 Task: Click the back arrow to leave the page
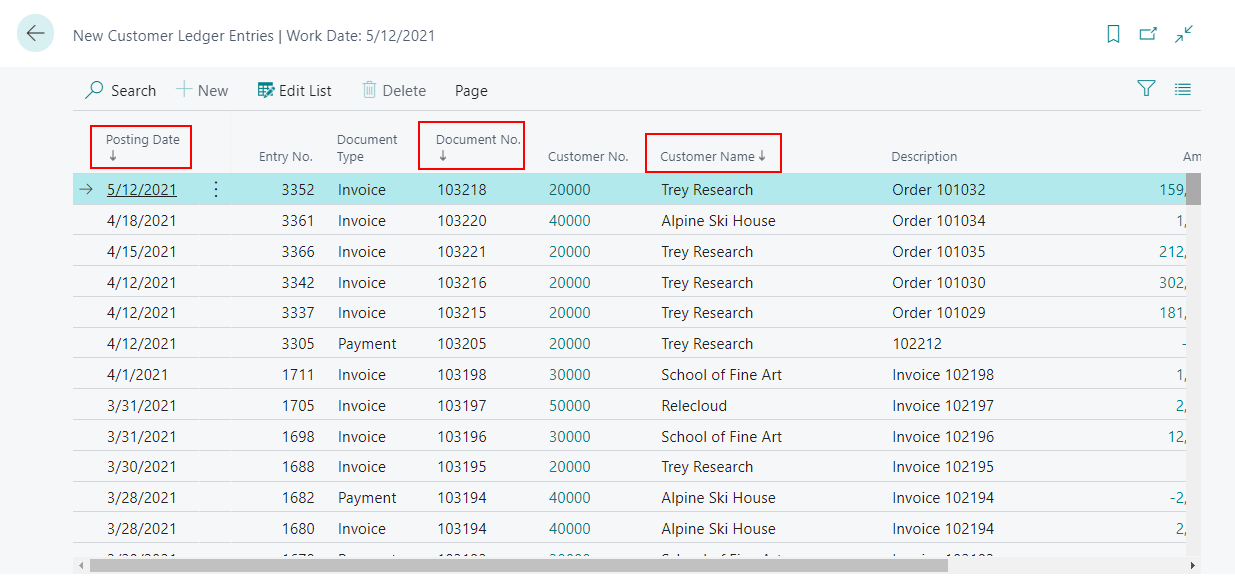35,33
